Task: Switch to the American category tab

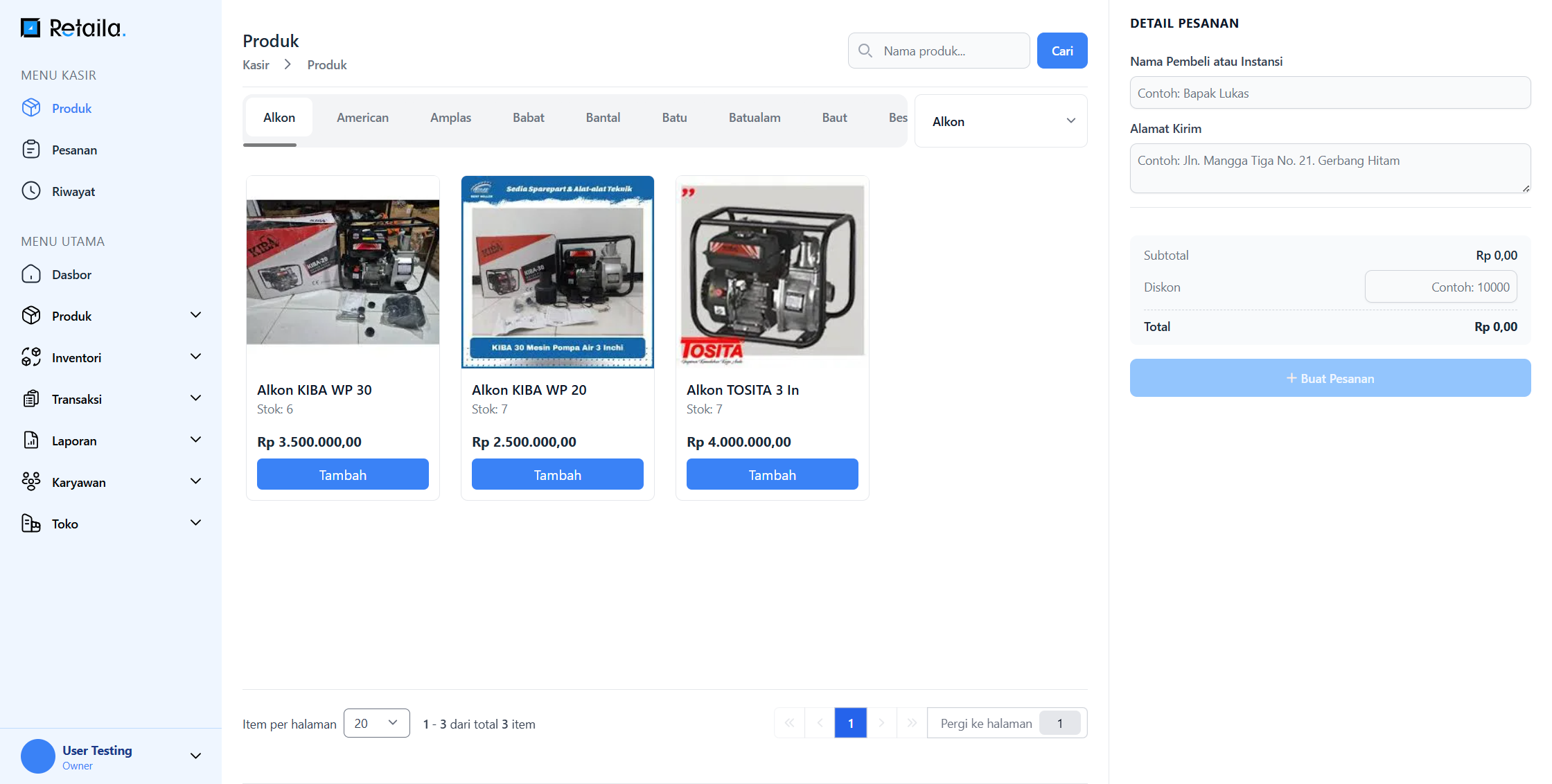Action: click(362, 118)
